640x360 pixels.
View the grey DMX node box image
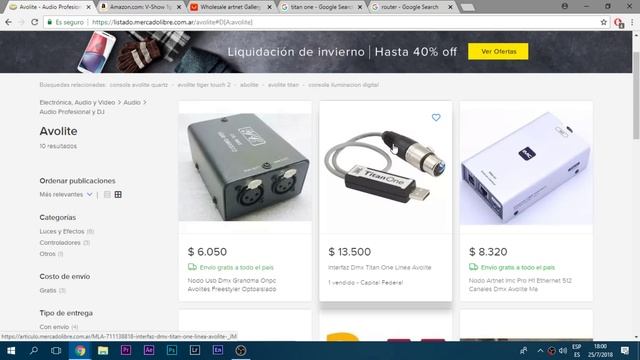click(245, 167)
